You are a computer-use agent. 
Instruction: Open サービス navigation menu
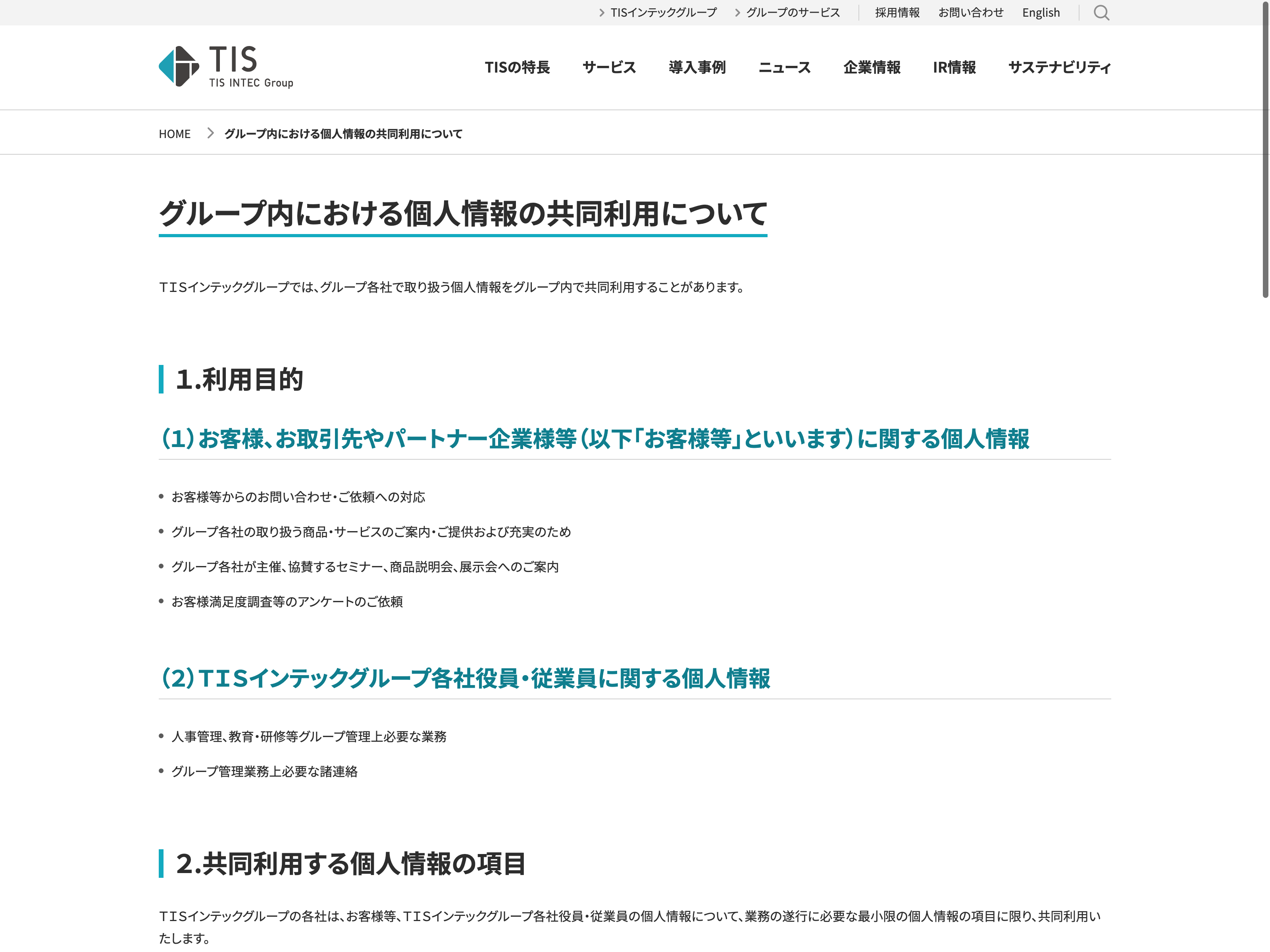pyautogui.click(x=608, y=67)
